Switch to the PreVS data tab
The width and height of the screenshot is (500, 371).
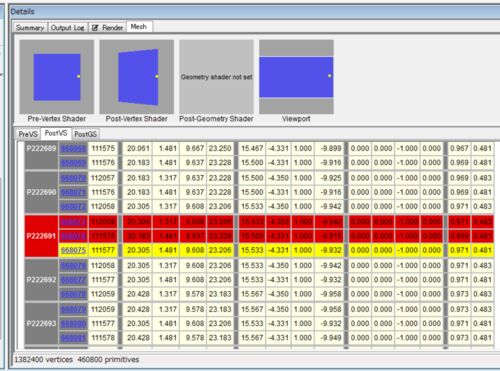coord(28,134)
